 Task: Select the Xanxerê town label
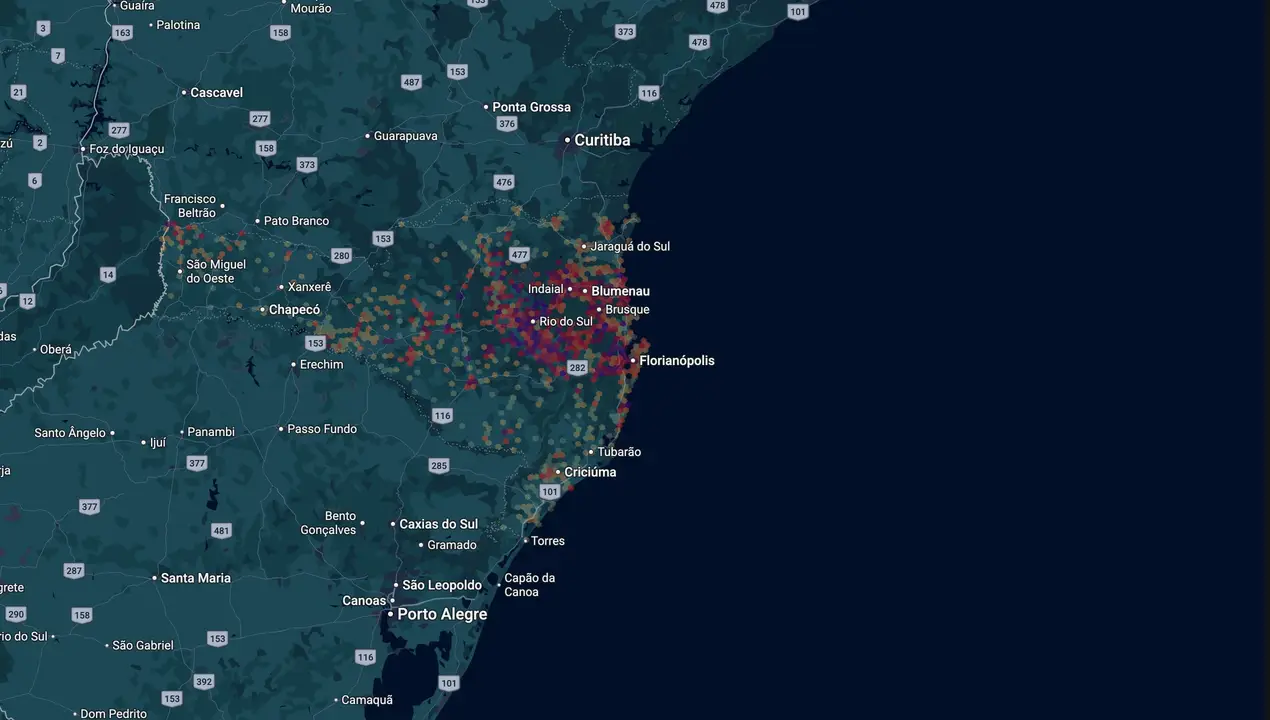pyautogui.click(x=309, y=287)
